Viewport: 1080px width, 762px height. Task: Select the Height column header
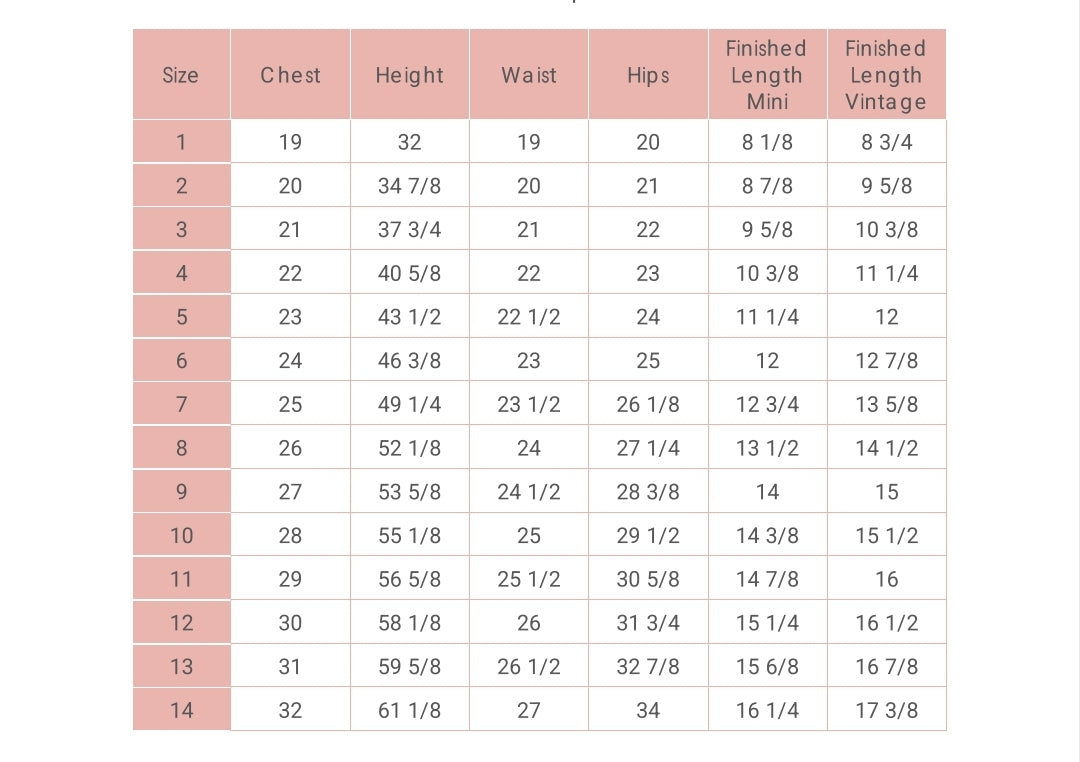click(409, 75)
